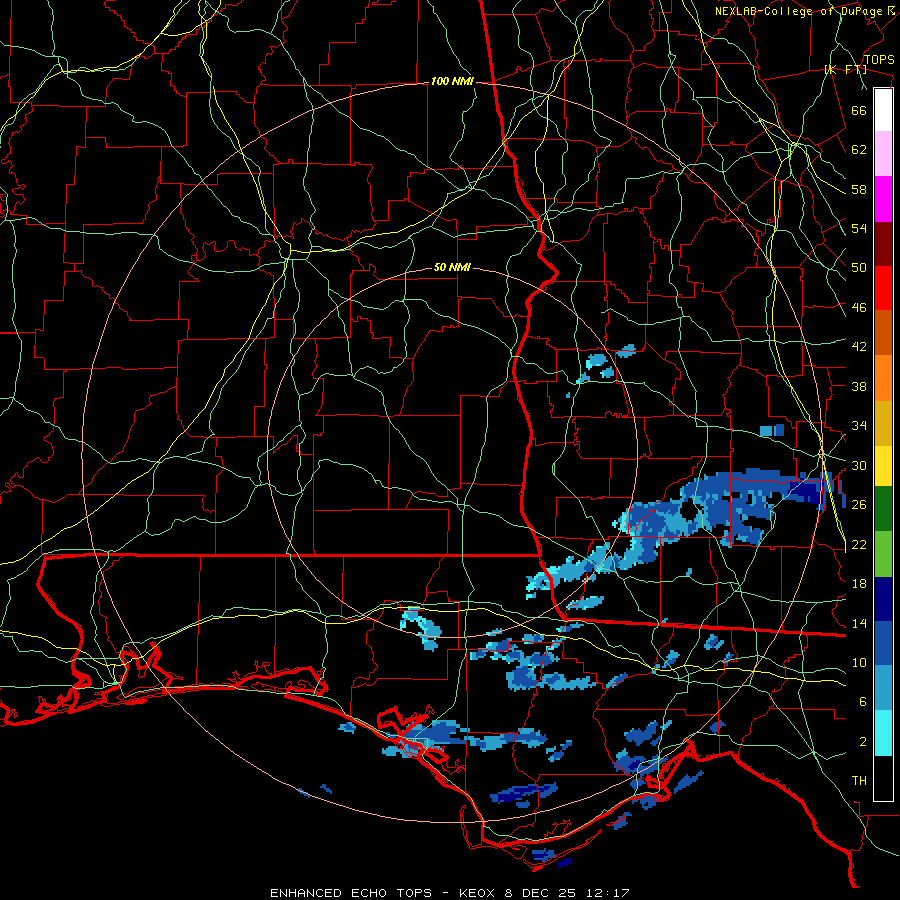Select the "66" scale value
The image size is (900, 900).
coord(859,110)
